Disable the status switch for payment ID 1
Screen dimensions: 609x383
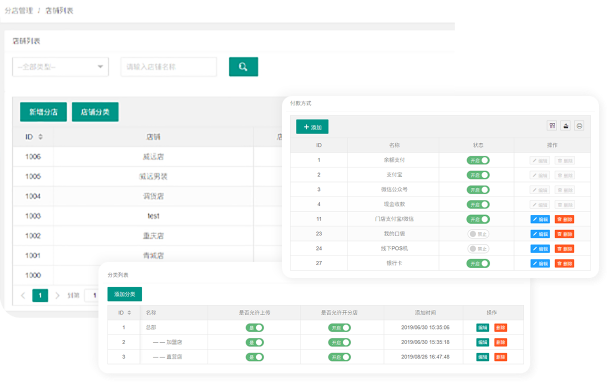point(478,160)
